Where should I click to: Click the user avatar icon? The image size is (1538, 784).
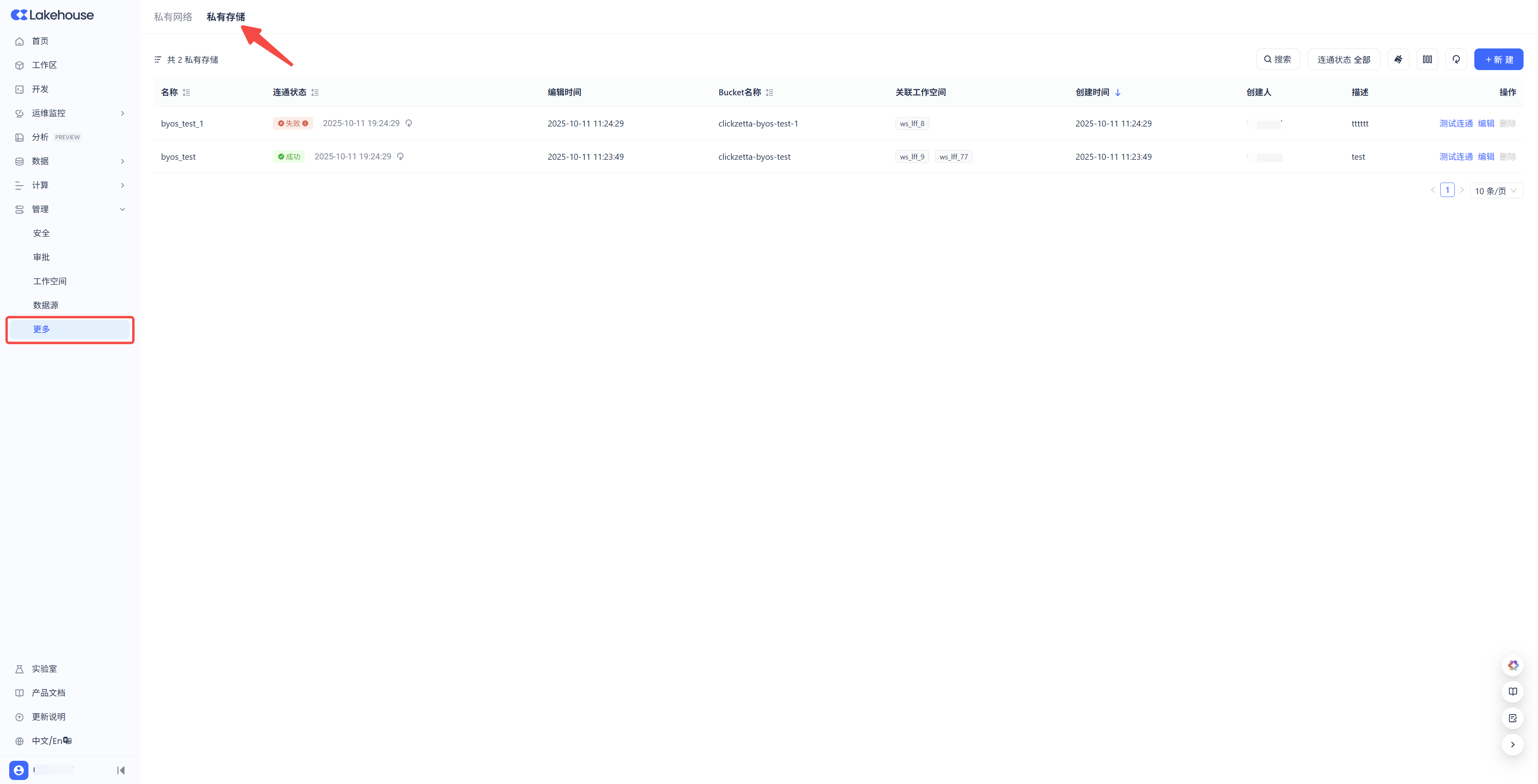click(x=18, y=770)
